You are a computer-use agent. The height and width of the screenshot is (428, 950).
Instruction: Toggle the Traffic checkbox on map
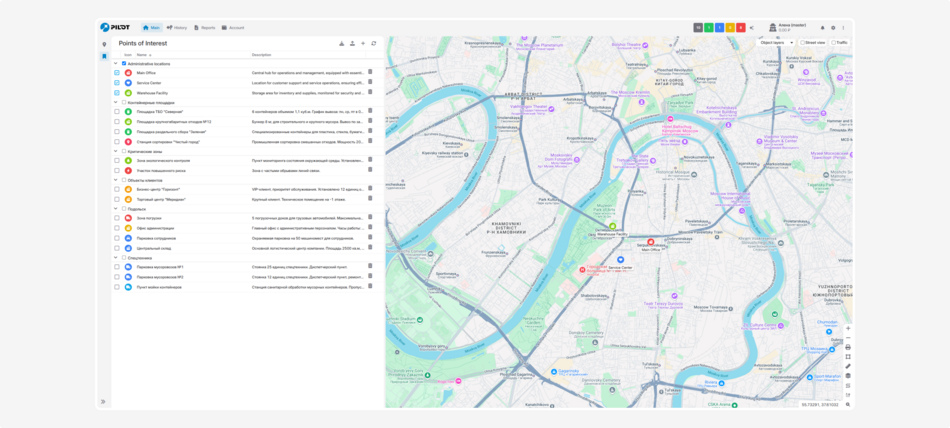[833, 43]
